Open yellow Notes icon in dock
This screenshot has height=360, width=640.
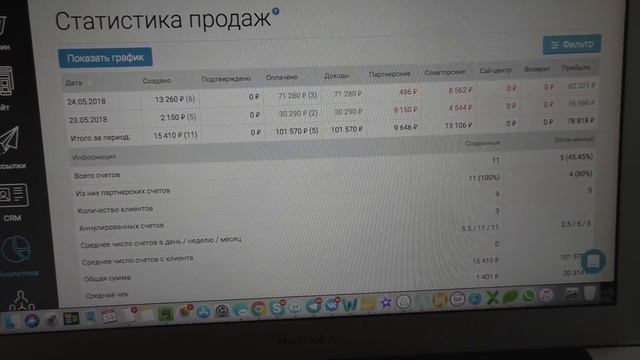tap(368, 304)
